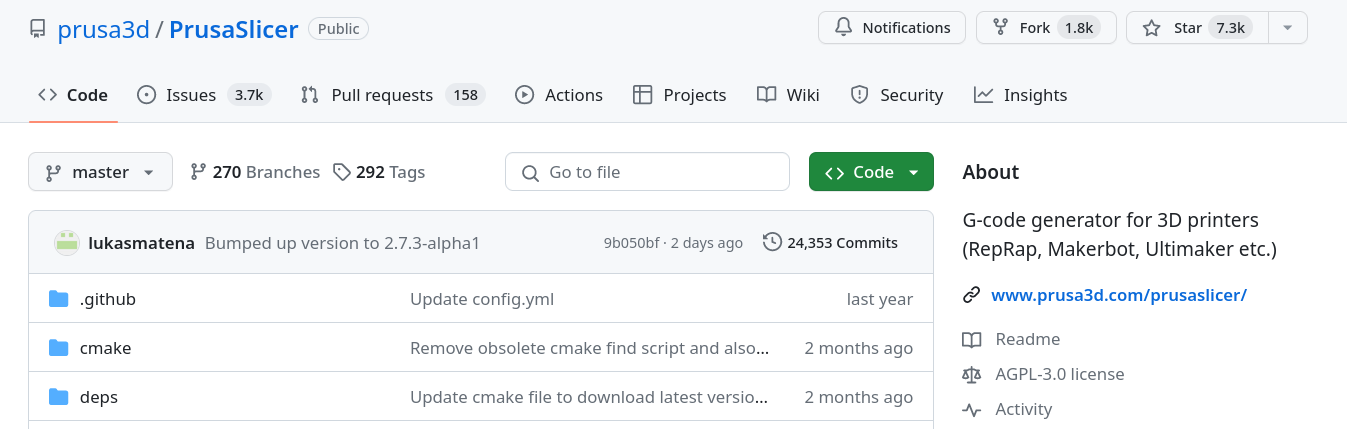Open the Wiki tab
This screenshot has height=429, width=1347.
788,95
